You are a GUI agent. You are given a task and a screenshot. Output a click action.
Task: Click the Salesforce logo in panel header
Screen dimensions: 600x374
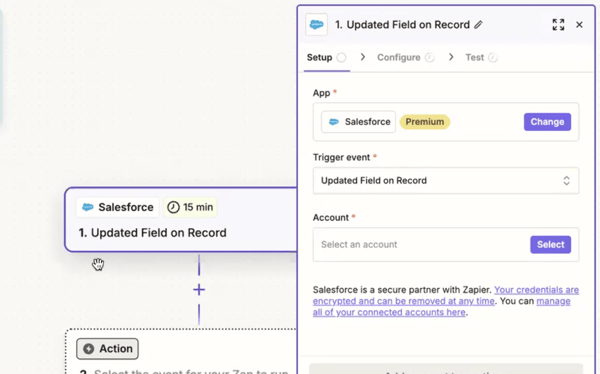tap(316, 25)
